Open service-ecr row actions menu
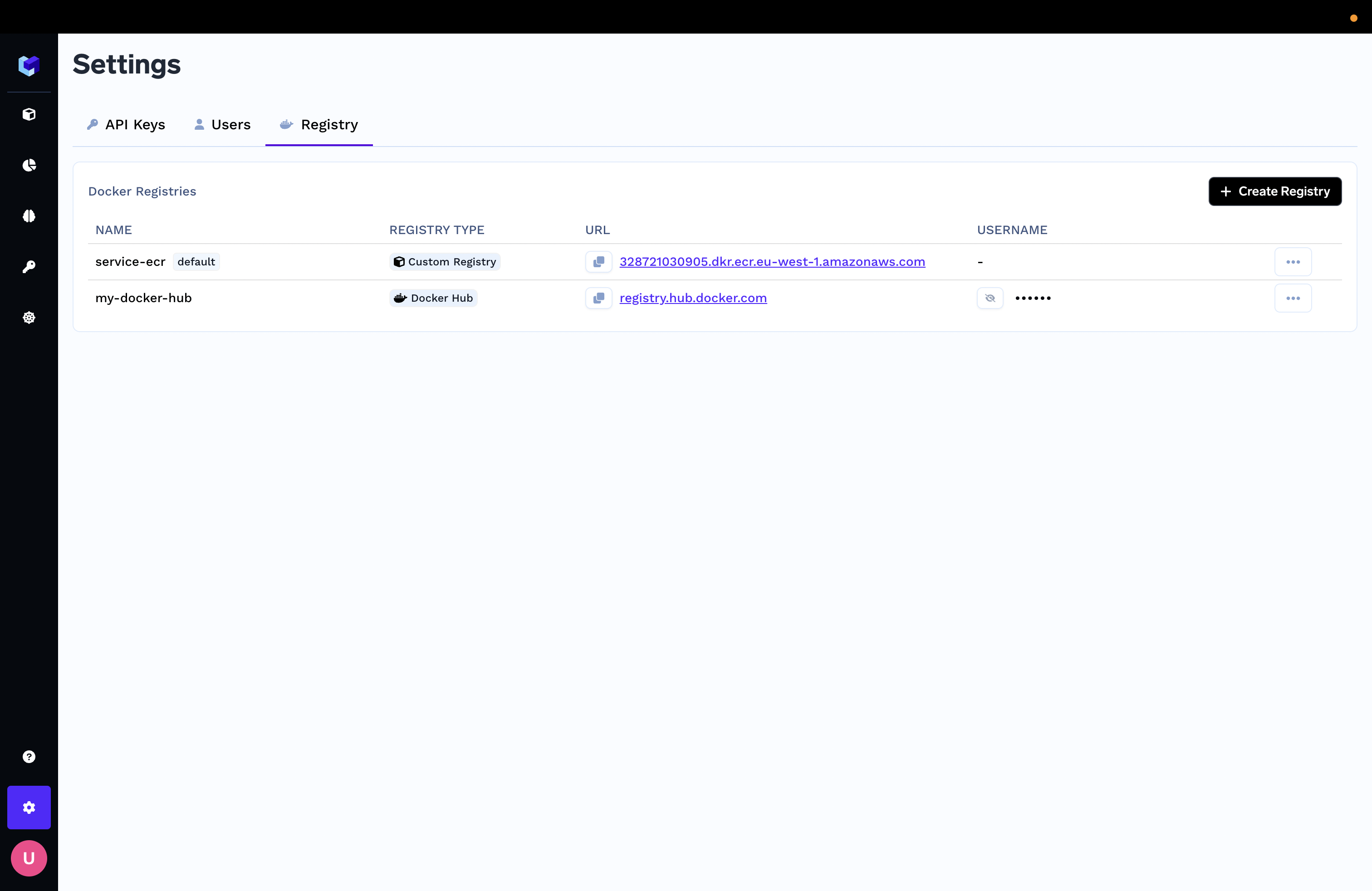 coord(1293,262)
